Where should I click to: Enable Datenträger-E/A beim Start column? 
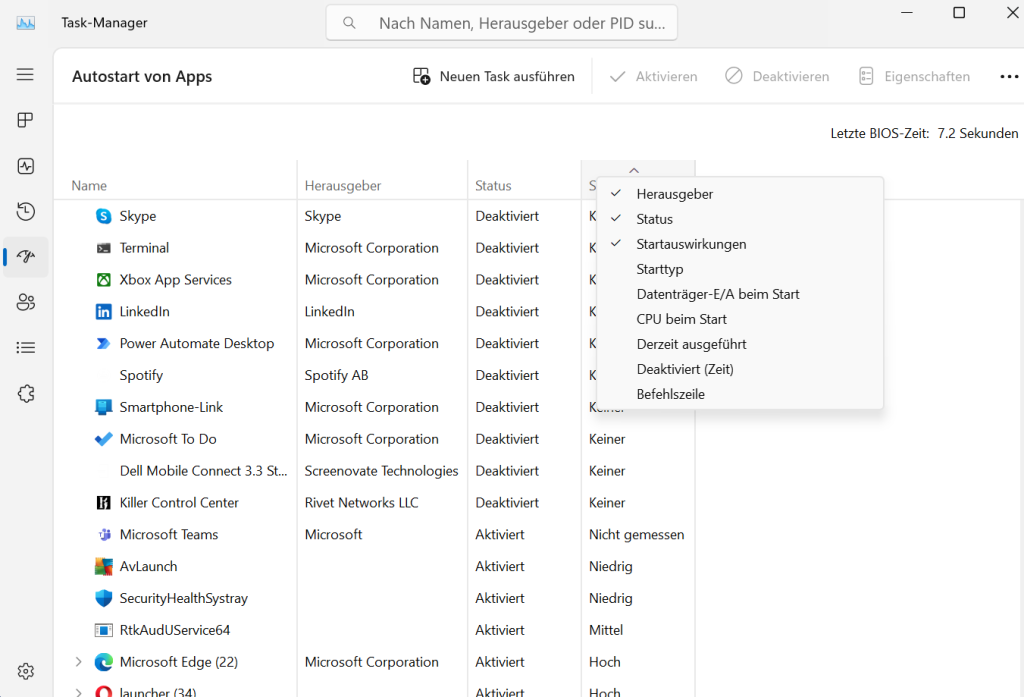[x=740, y=294]
